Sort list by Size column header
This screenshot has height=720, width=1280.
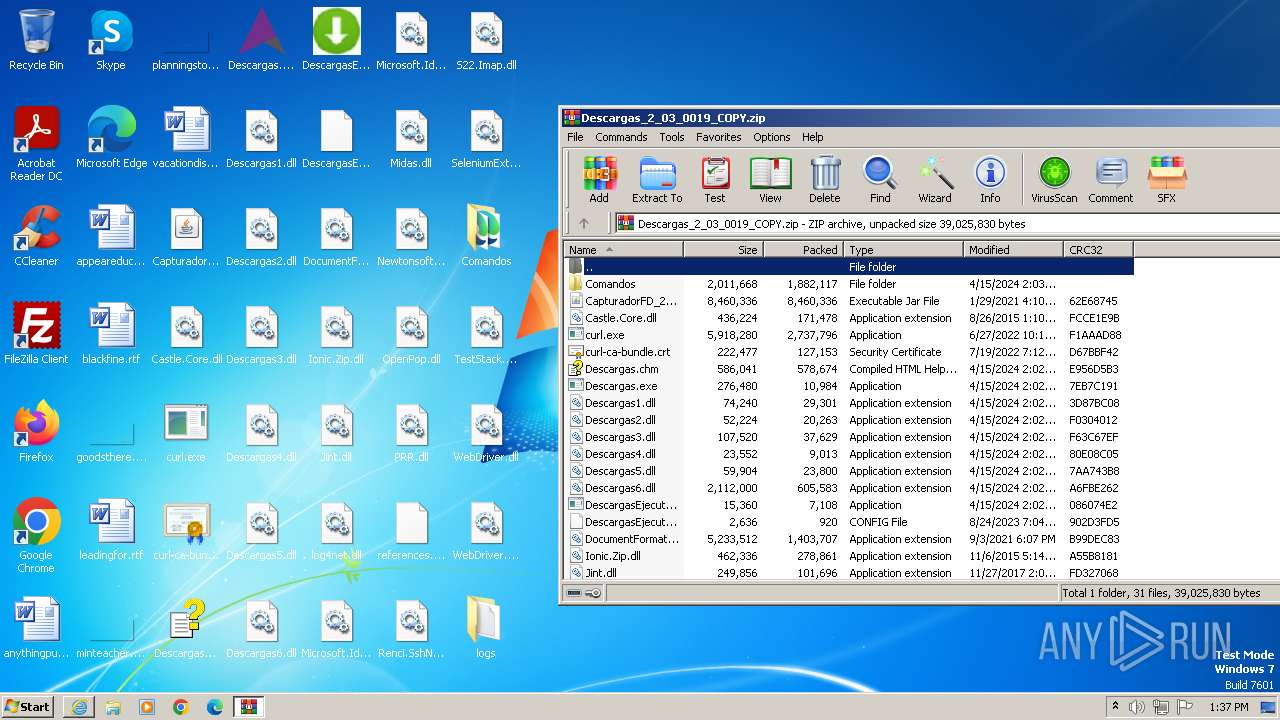pos(724,250)
